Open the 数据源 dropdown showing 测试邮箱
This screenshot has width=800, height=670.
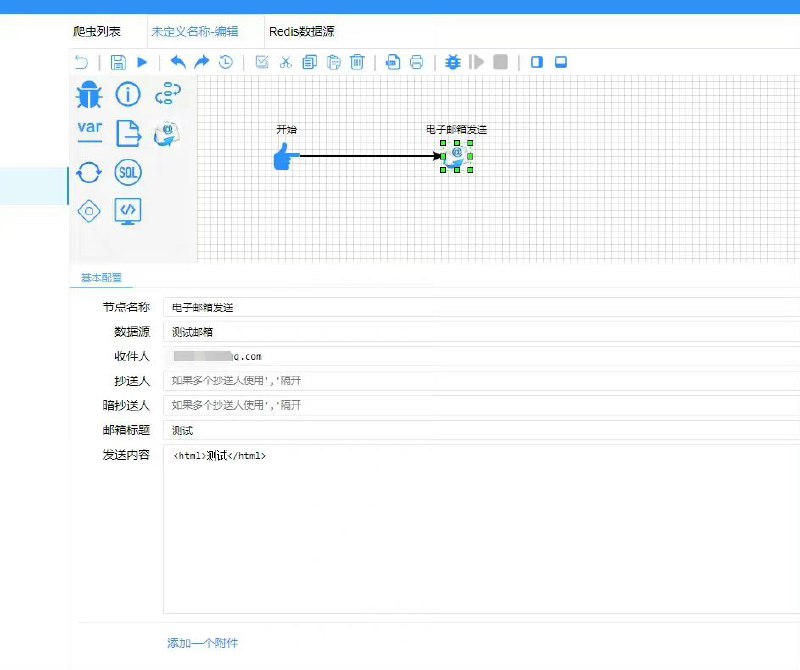pos(481,332)
